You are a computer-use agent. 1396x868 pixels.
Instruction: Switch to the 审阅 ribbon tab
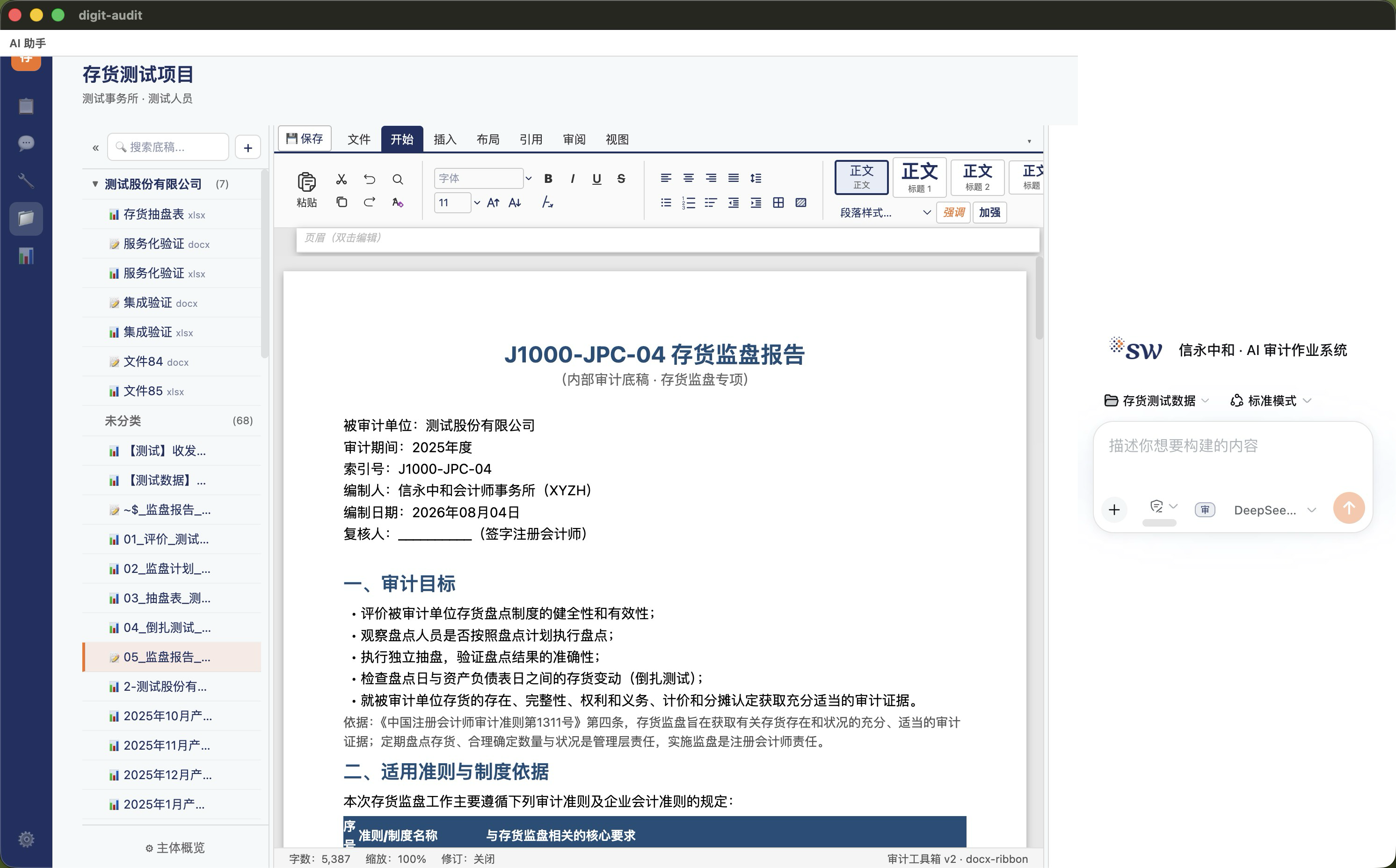click(574, 139)
